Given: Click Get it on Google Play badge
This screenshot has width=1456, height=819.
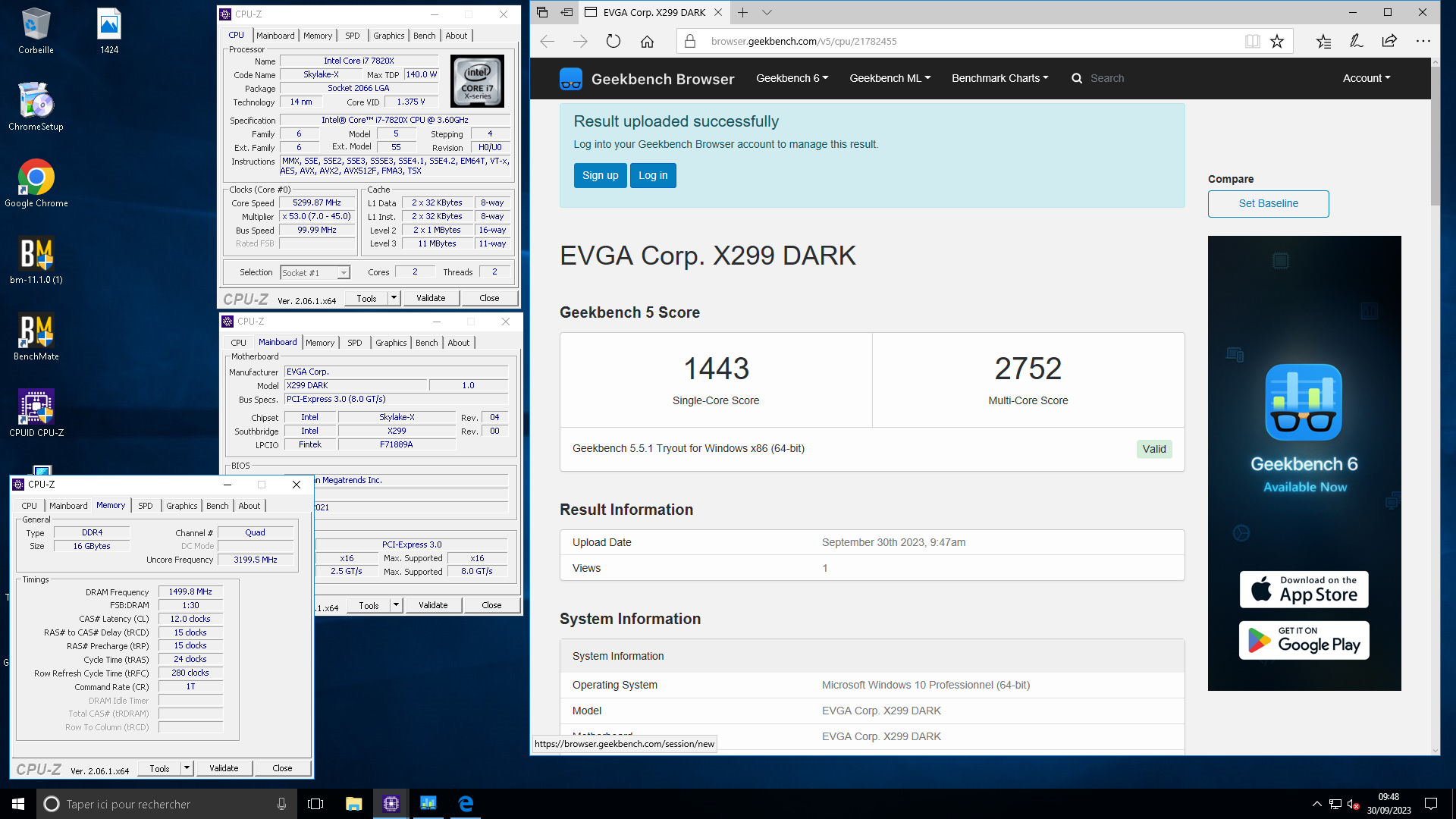Looking at the screenshot, I should point(1304,640).
